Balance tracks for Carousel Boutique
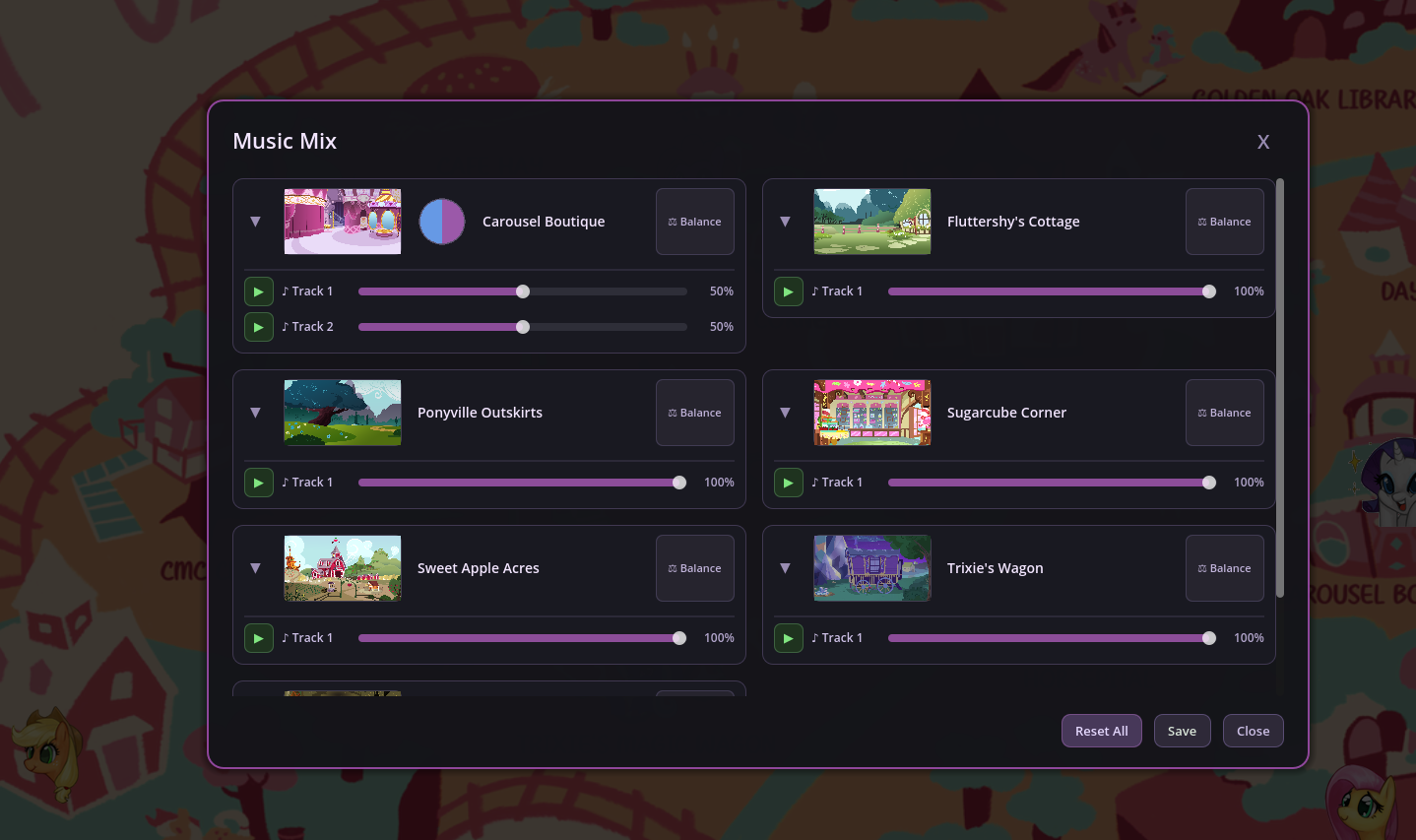The width and height of the screenshot is (1416, 840). coord(694,222)
